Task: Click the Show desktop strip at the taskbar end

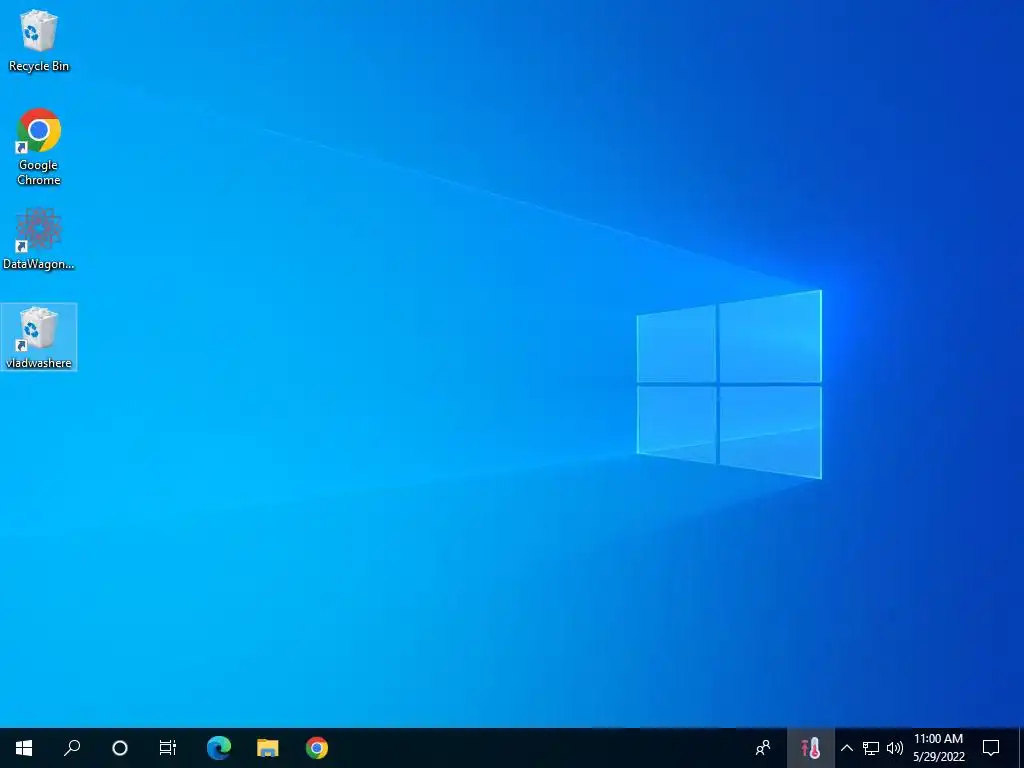Action: click(1021, 748)
